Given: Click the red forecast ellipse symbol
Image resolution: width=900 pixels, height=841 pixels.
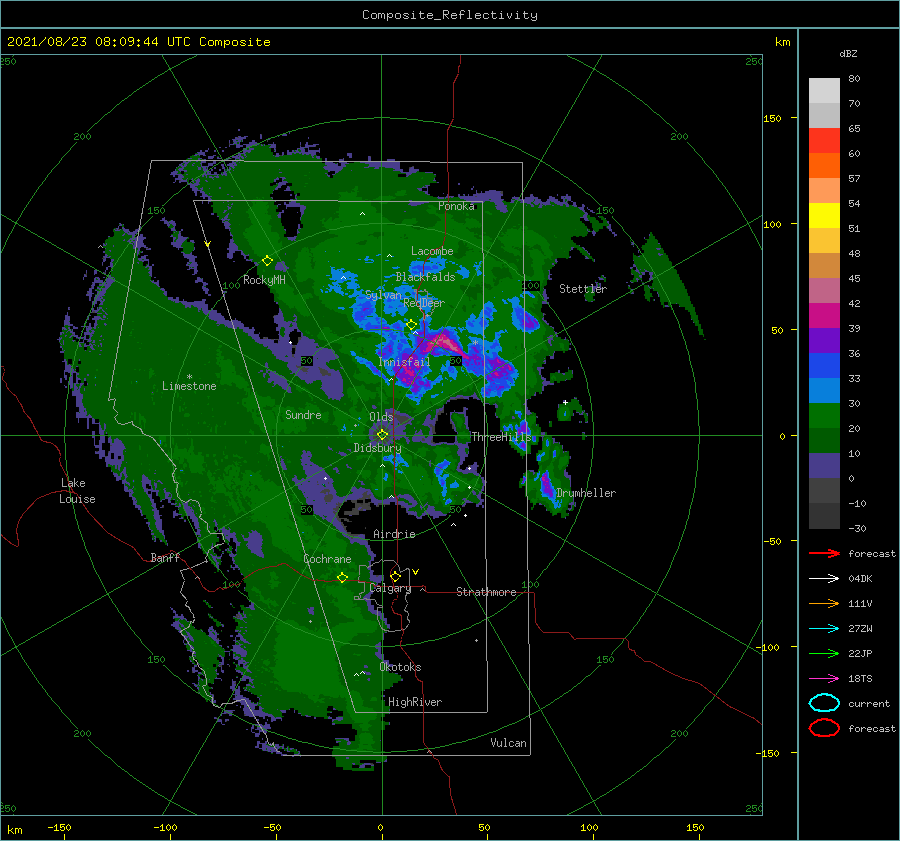Looking at the screenshot, I should pyautogui.click(x=824, y=728).
